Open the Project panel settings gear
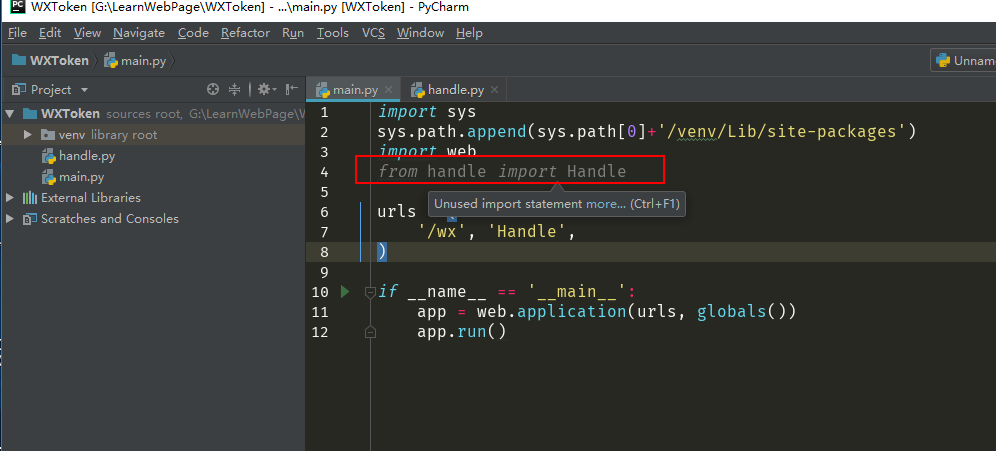Image resolution: width=996 pixels, height=451 pixels. (x=264, y=90)
